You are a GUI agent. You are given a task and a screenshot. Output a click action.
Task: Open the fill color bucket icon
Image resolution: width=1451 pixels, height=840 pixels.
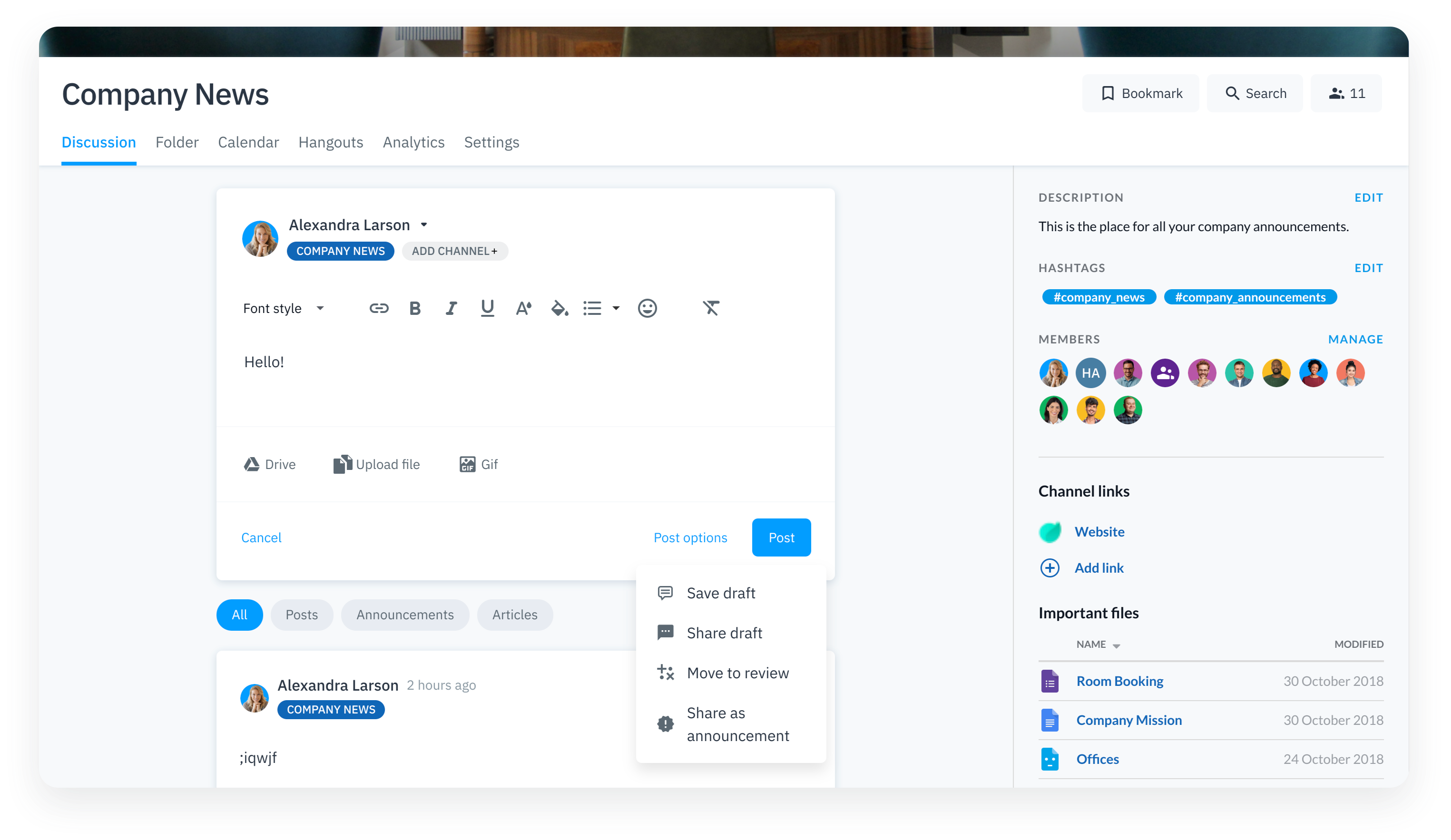click(559, 309)
